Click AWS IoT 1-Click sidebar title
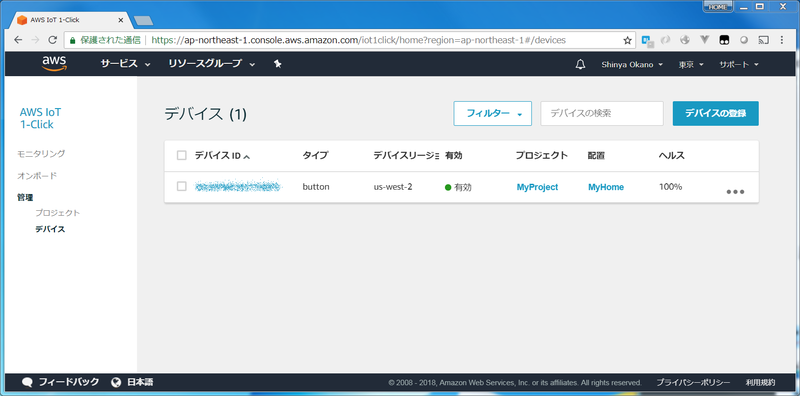This screenshot has height=396, width=800. 40,118
